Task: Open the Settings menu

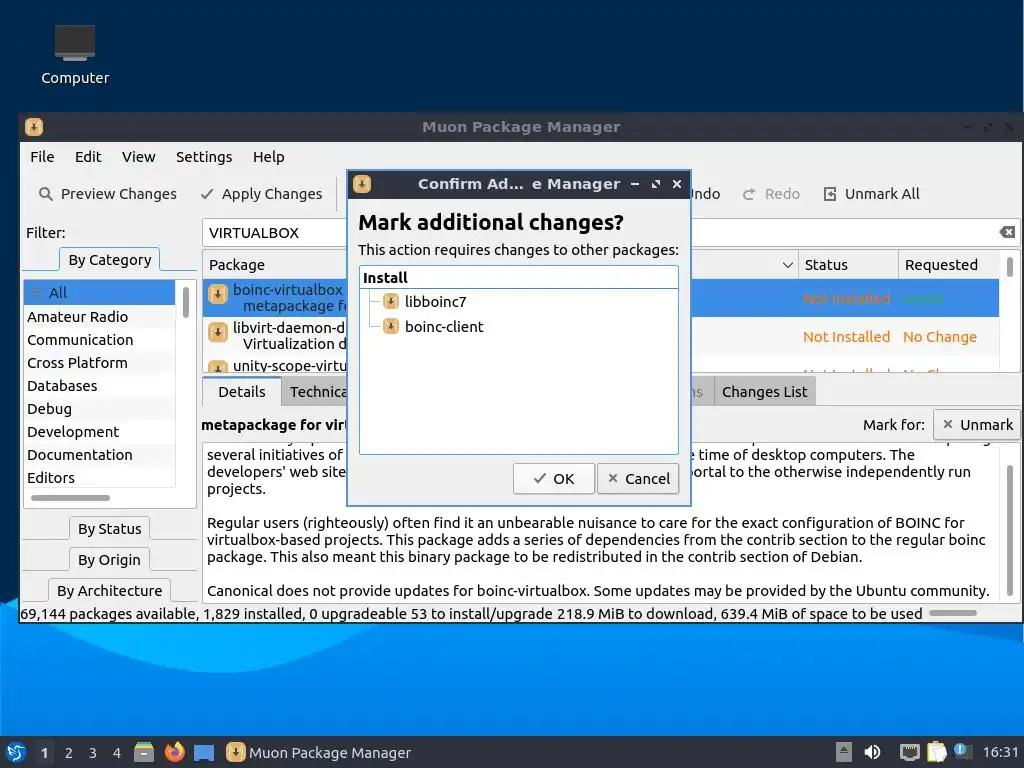Action: click(x=204, y=157)
